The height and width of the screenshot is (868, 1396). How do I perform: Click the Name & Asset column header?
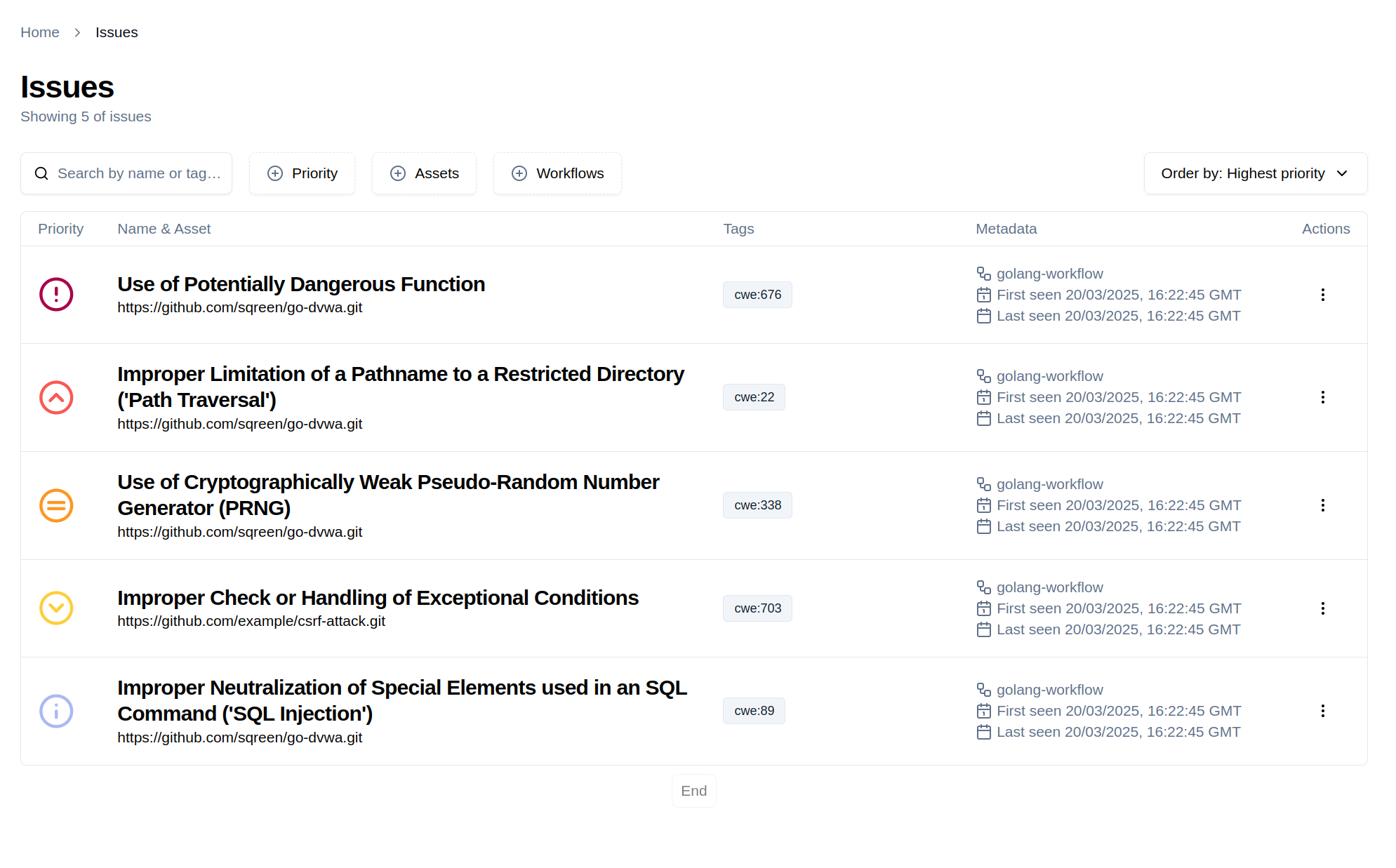(x=164, y=229)
